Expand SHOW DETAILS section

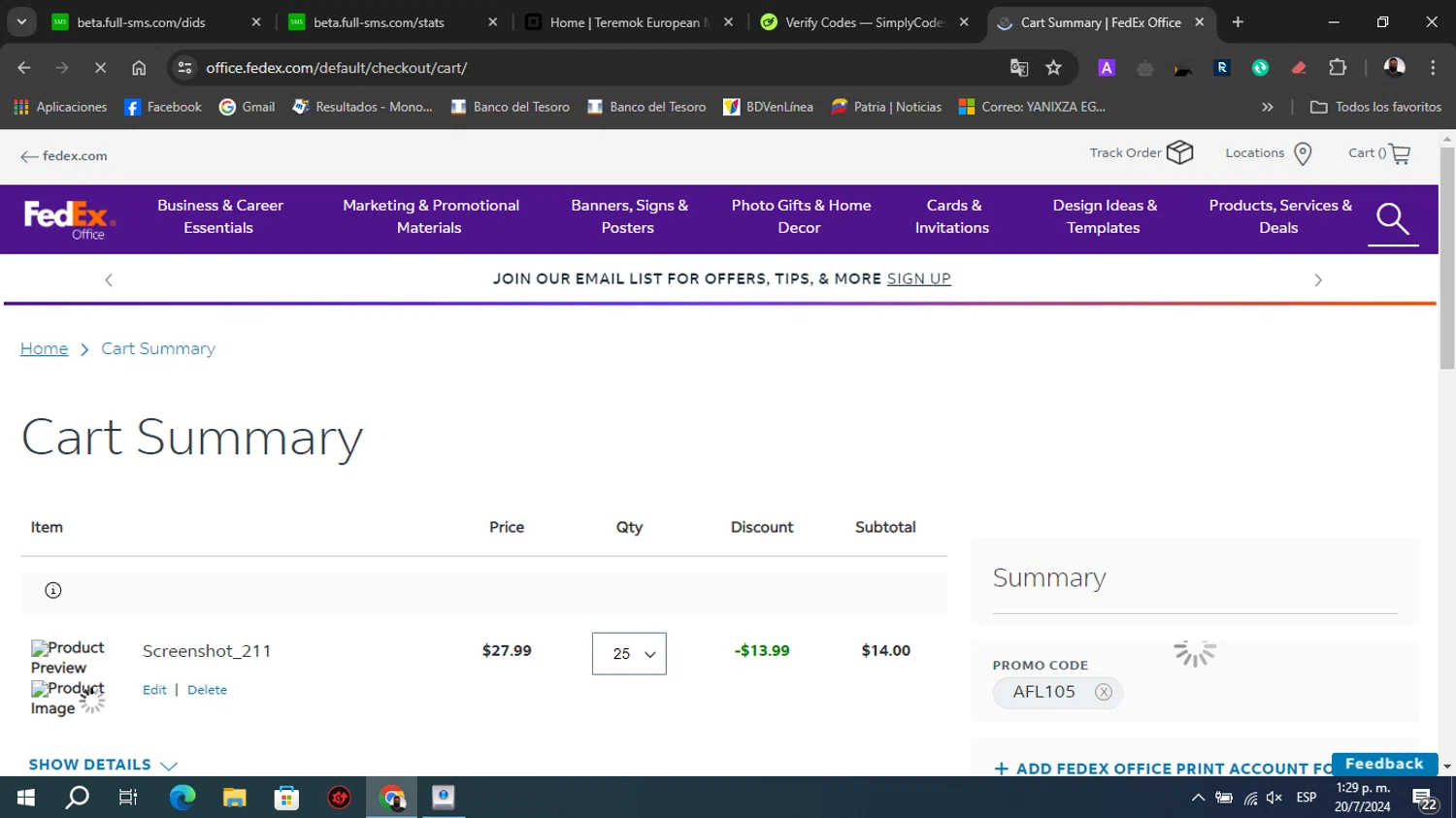[x=103, y=765]
